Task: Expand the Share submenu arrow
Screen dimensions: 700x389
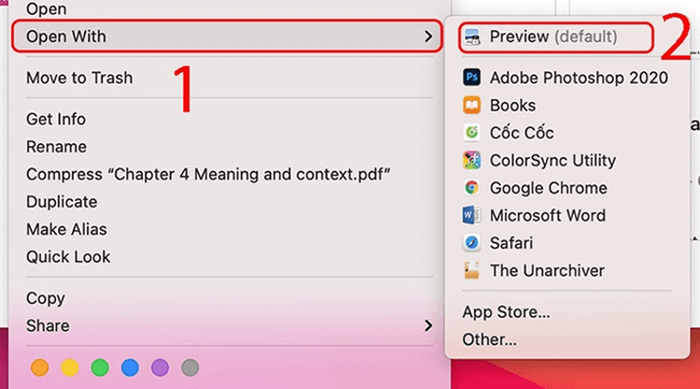Action: click(x=428, y=326)
